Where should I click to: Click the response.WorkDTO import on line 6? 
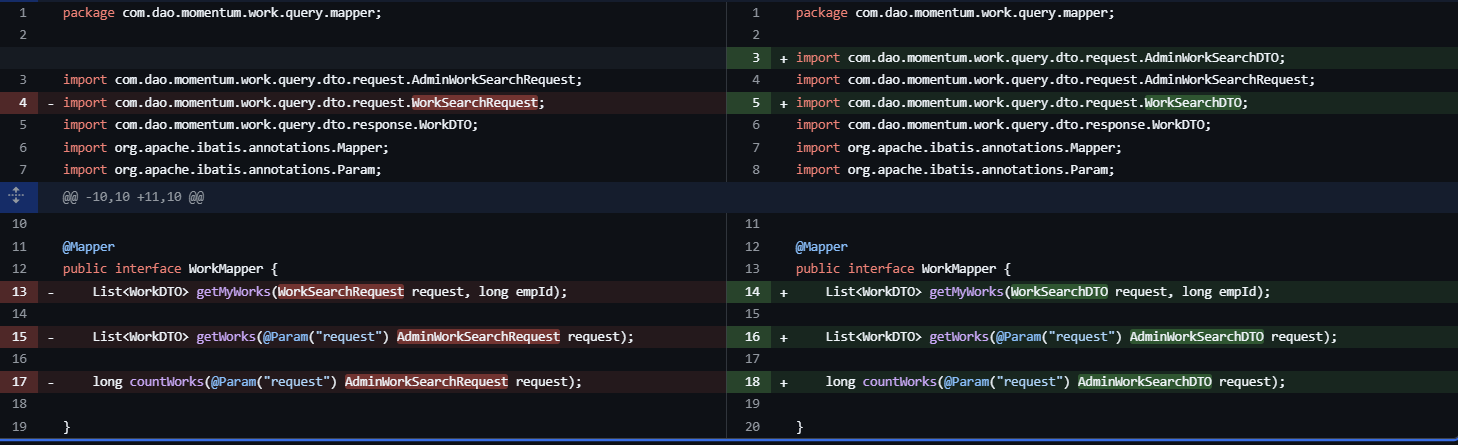(1004, 125)
